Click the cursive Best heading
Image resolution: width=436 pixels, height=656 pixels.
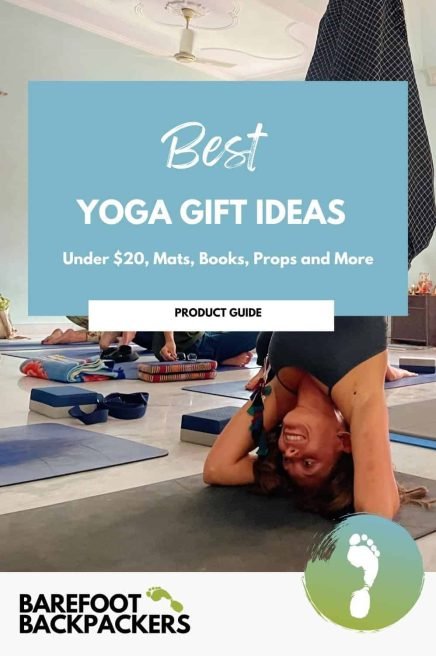[x=214, y=146]
